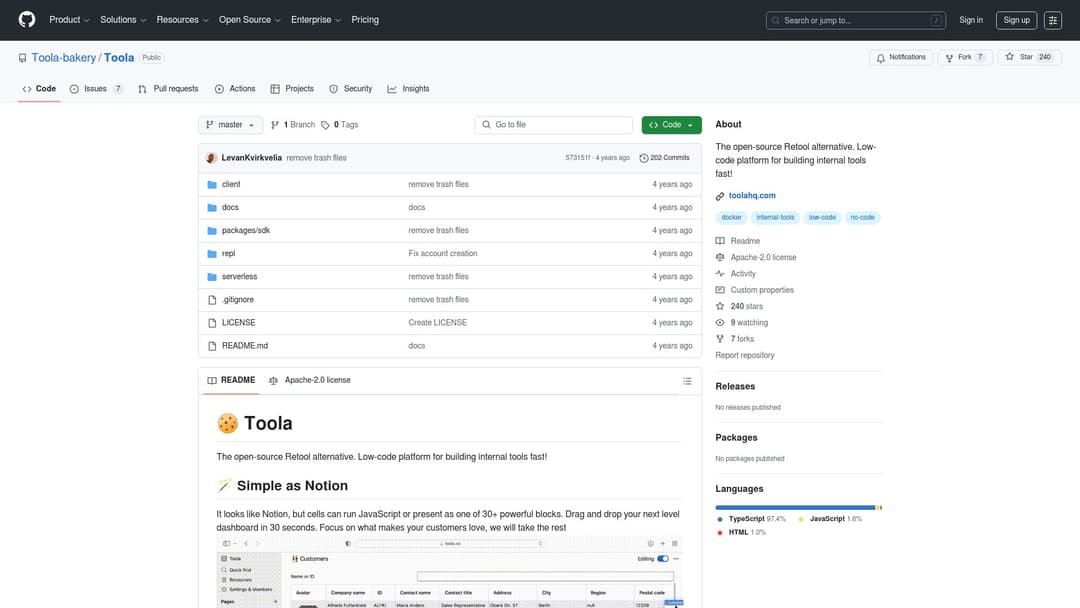
Task: Open the packages/sdk folder
Action: tap(246, 231)
